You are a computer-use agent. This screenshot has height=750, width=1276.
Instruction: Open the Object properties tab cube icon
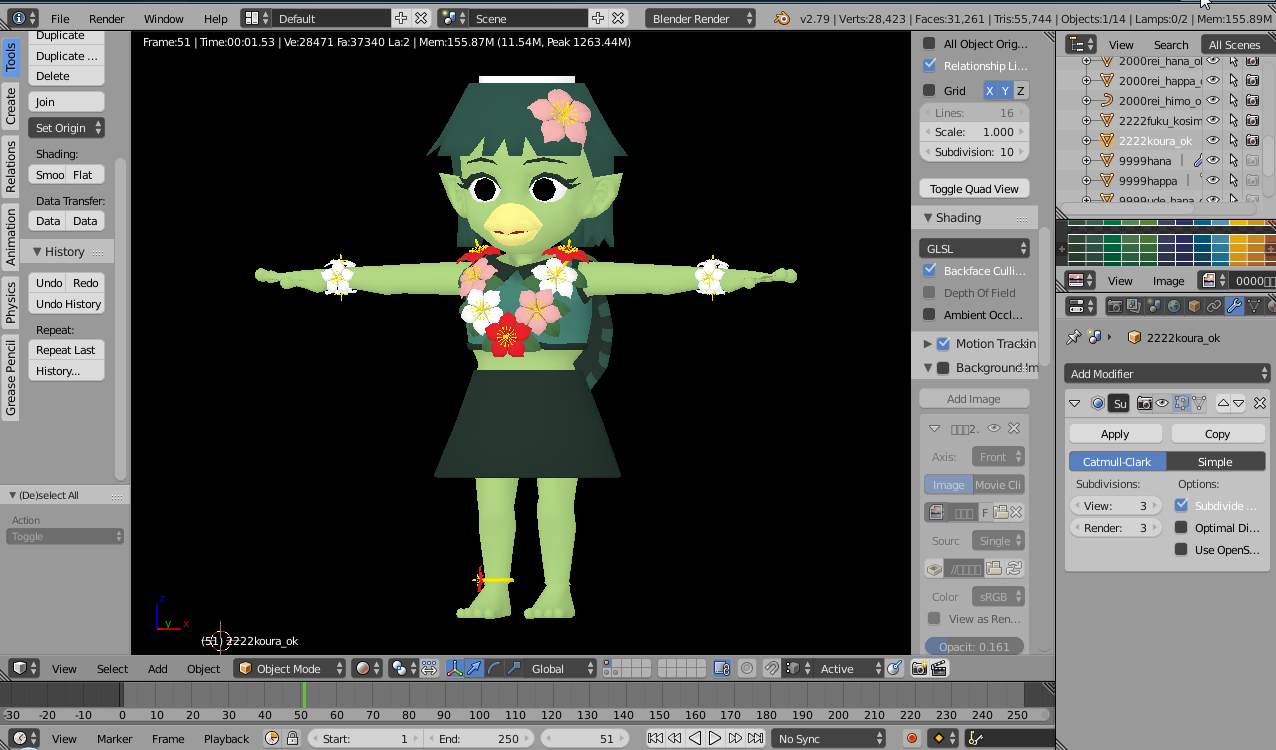pyautogui.click(x=1194, y=306)
